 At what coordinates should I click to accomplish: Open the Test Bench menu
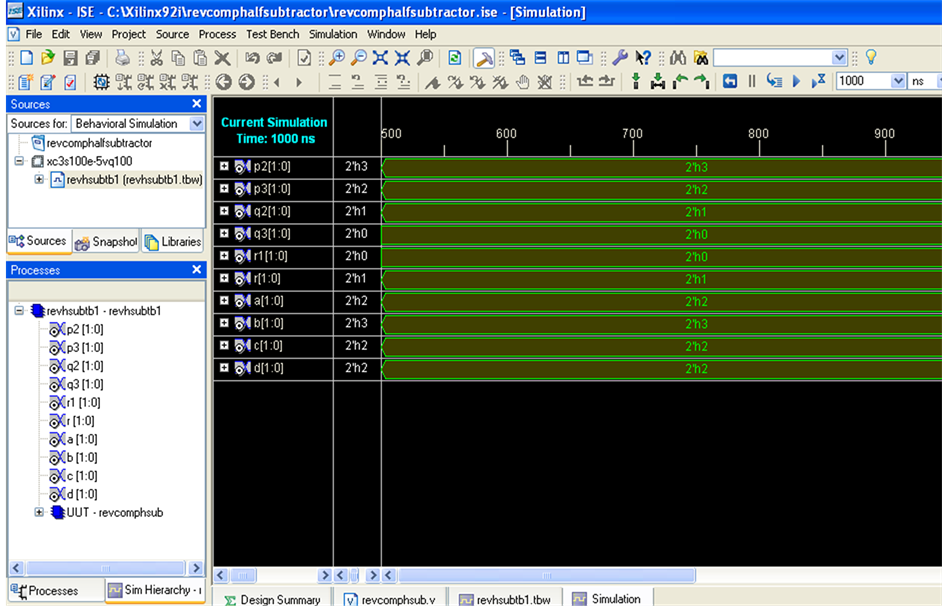[272, 34]
